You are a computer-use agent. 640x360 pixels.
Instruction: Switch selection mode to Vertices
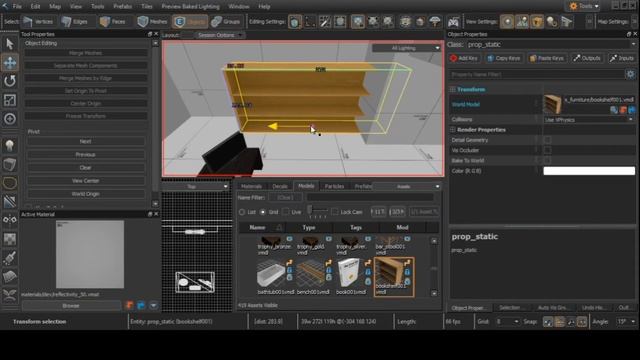(x=38, y=22)
